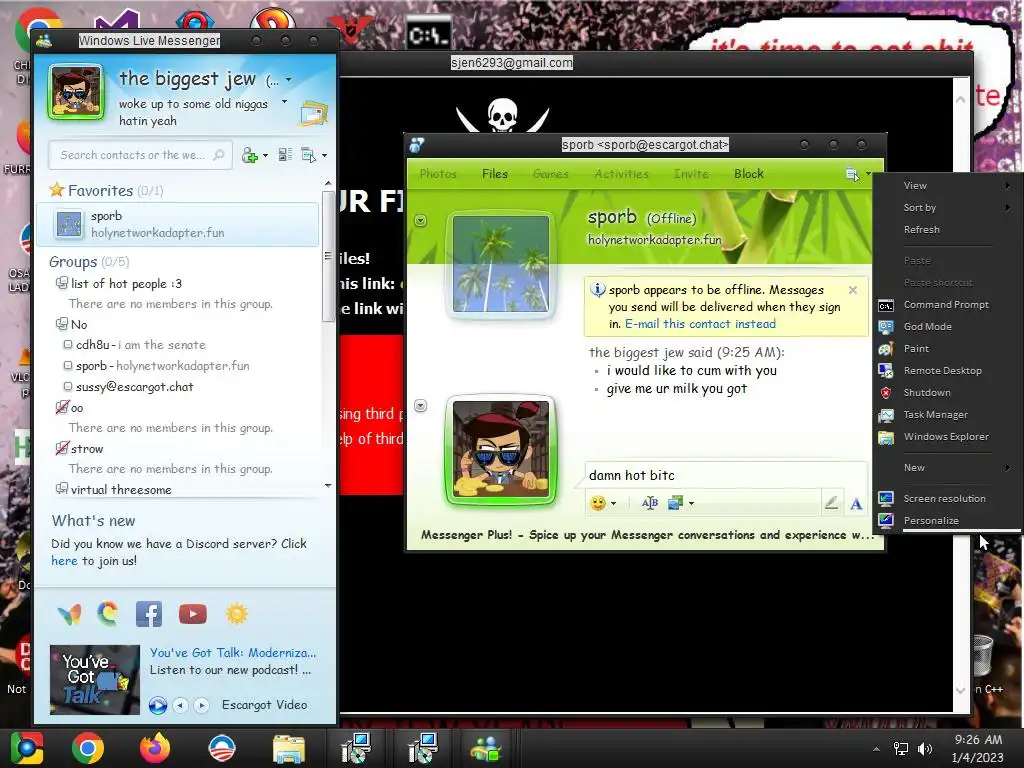
Task: Open the YouTube icon in Messenger
Action: coord(193,614)
